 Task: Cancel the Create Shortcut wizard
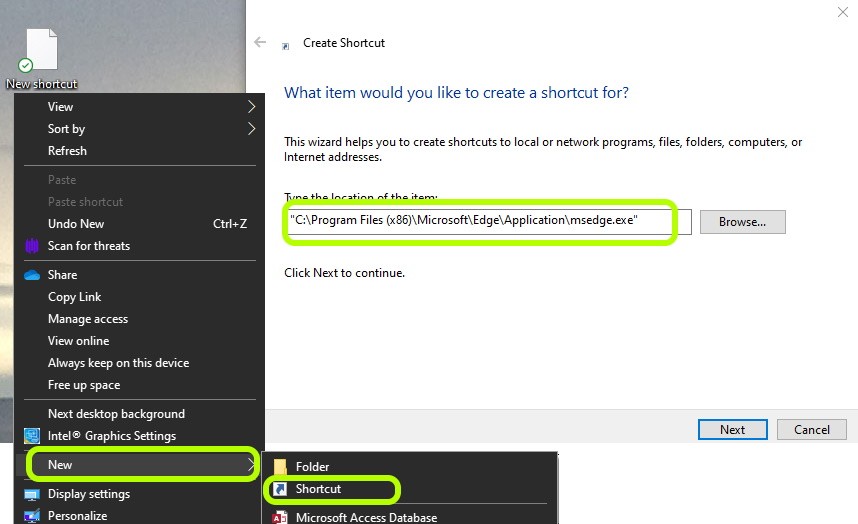[811, 430]
